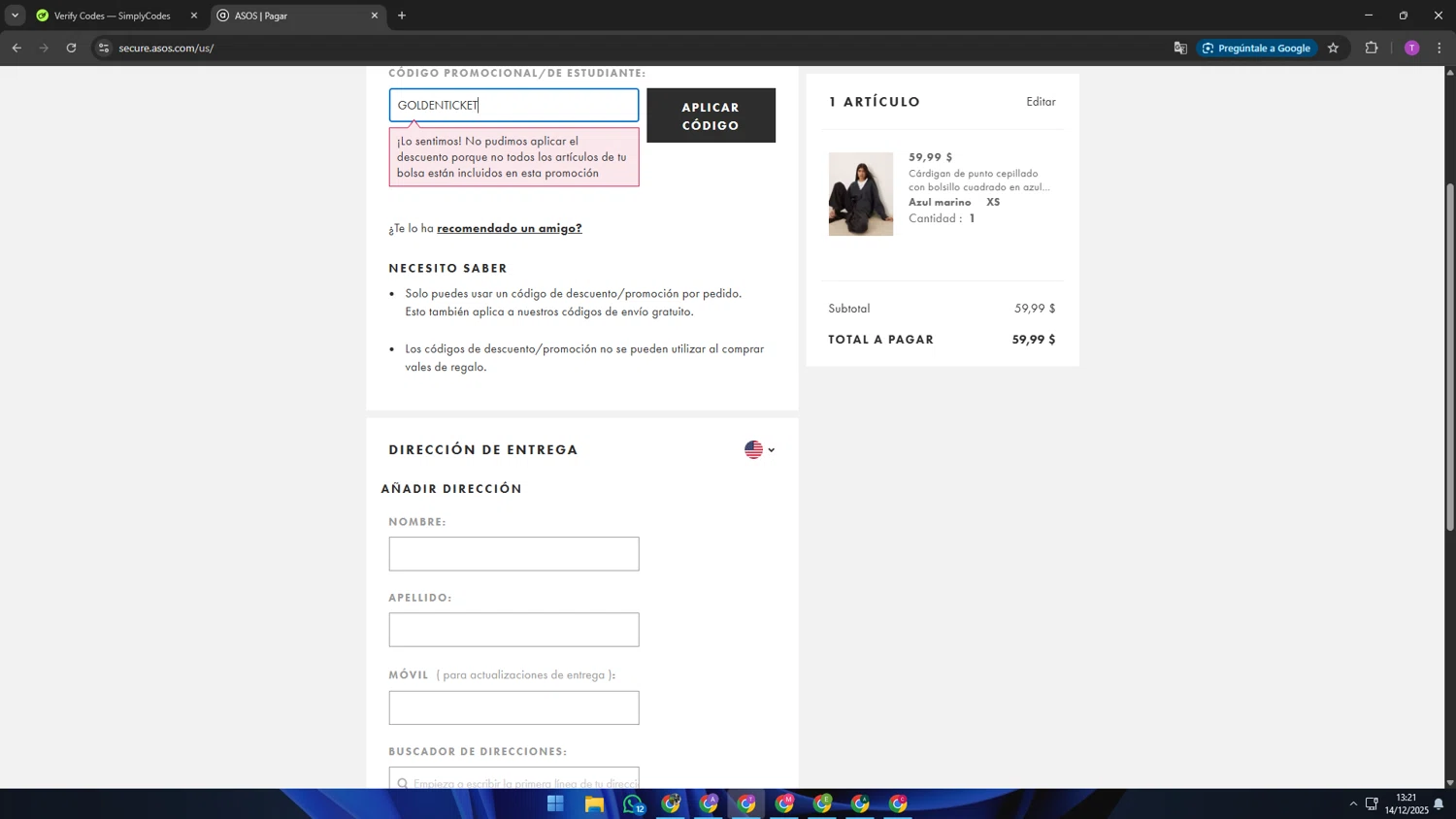
Task: Click the address finder search field
Action: tap(513, 778)
